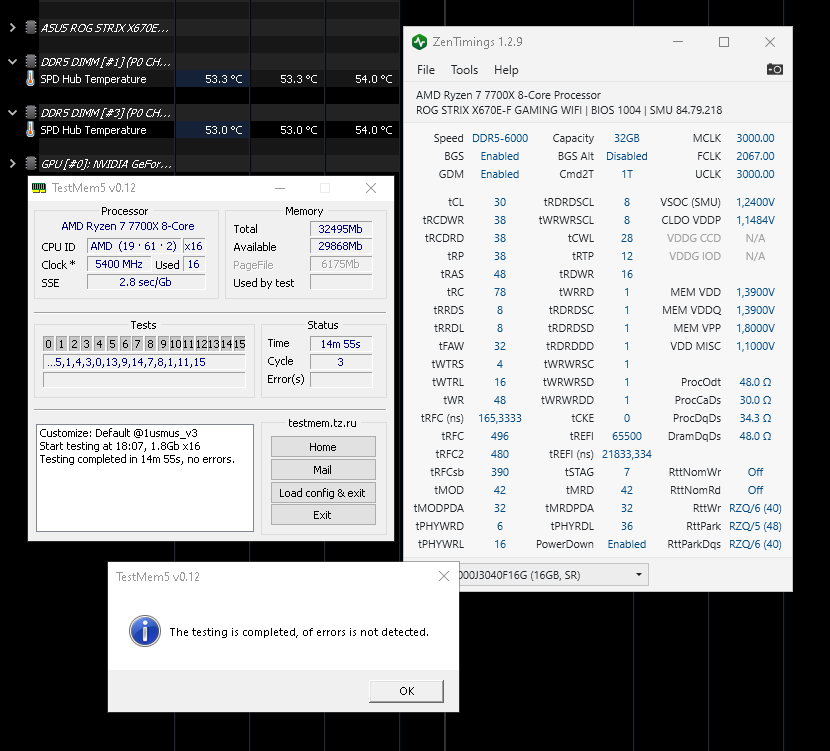Click the DDR5-6000 speed value
The height and width of the screenshot is (751, 830).
(500, 138)
